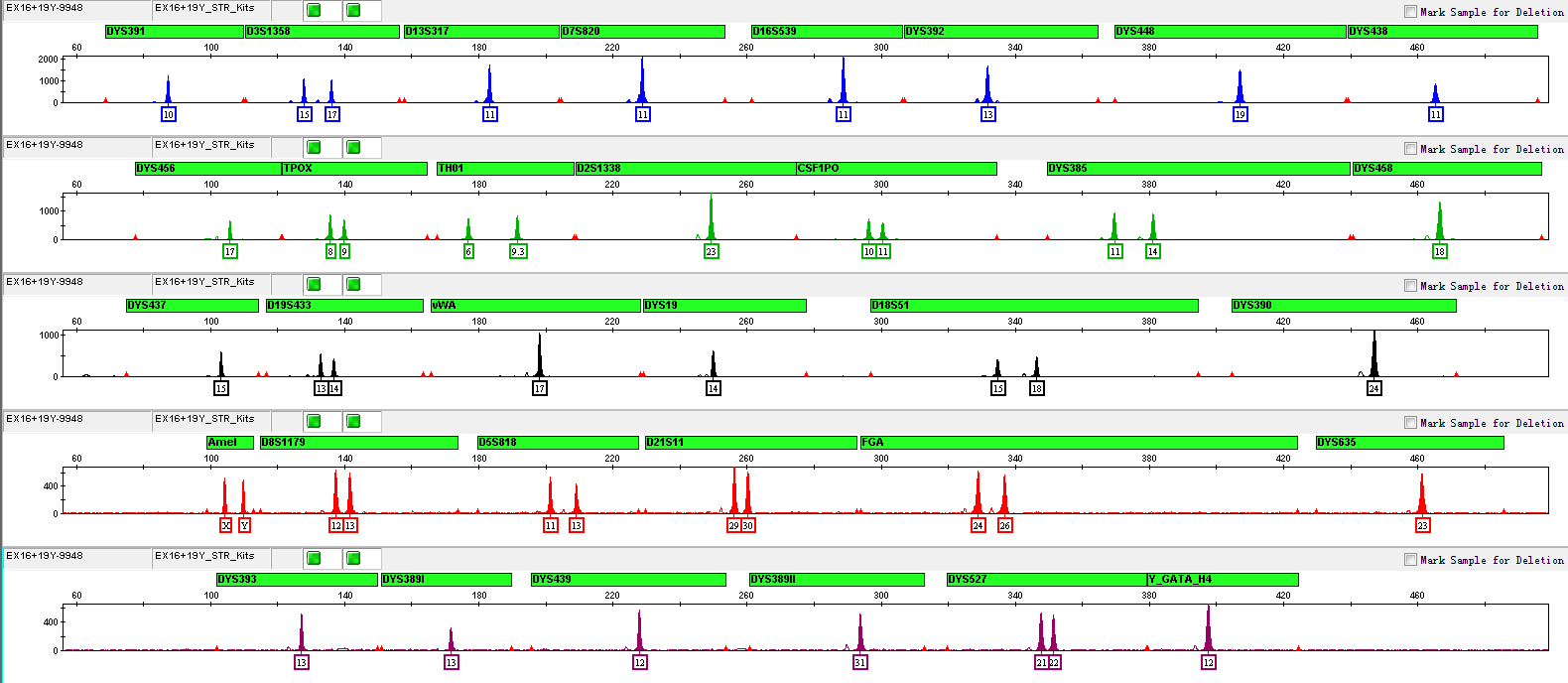Click the Y allele label under Amel
1568x683 pixels.
[x=244, y=525]
